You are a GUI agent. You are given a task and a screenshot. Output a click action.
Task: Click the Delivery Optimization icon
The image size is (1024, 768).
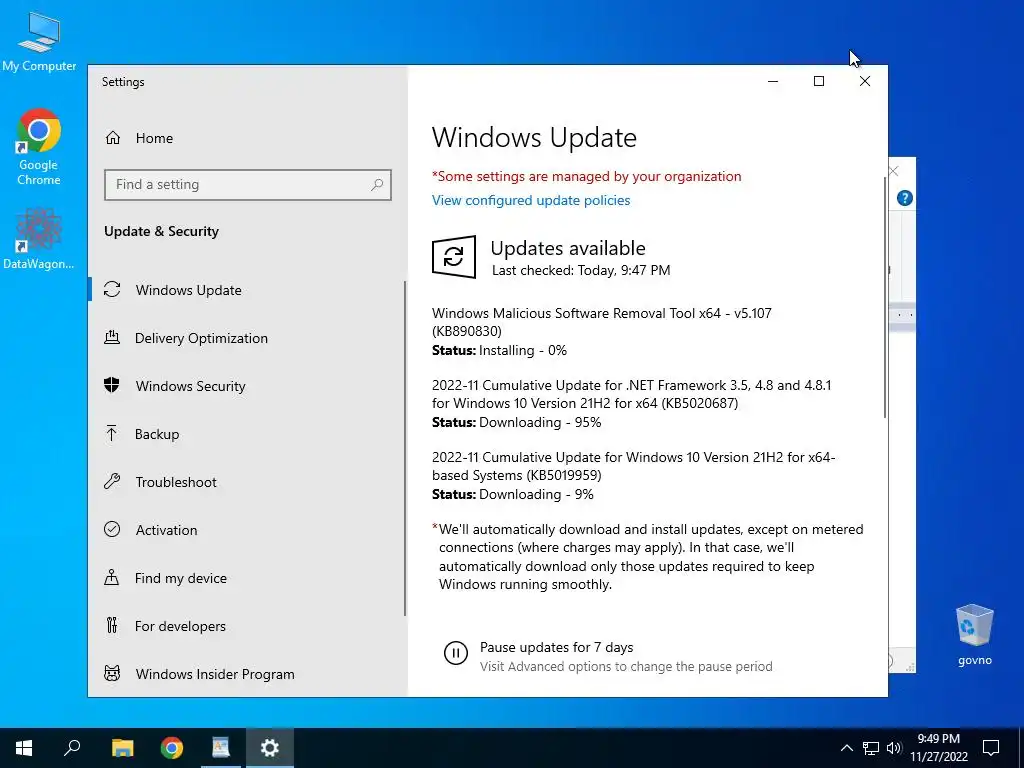112,338
